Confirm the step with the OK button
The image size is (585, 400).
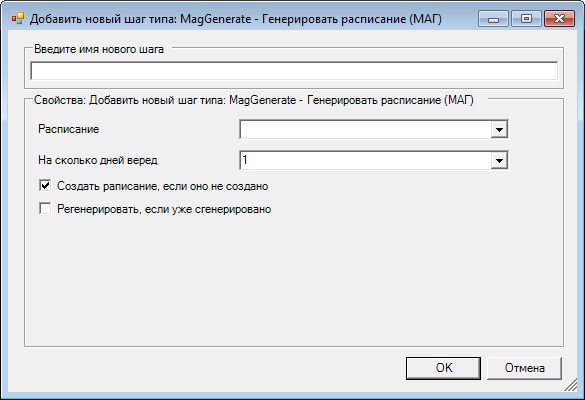pos(443,368)
